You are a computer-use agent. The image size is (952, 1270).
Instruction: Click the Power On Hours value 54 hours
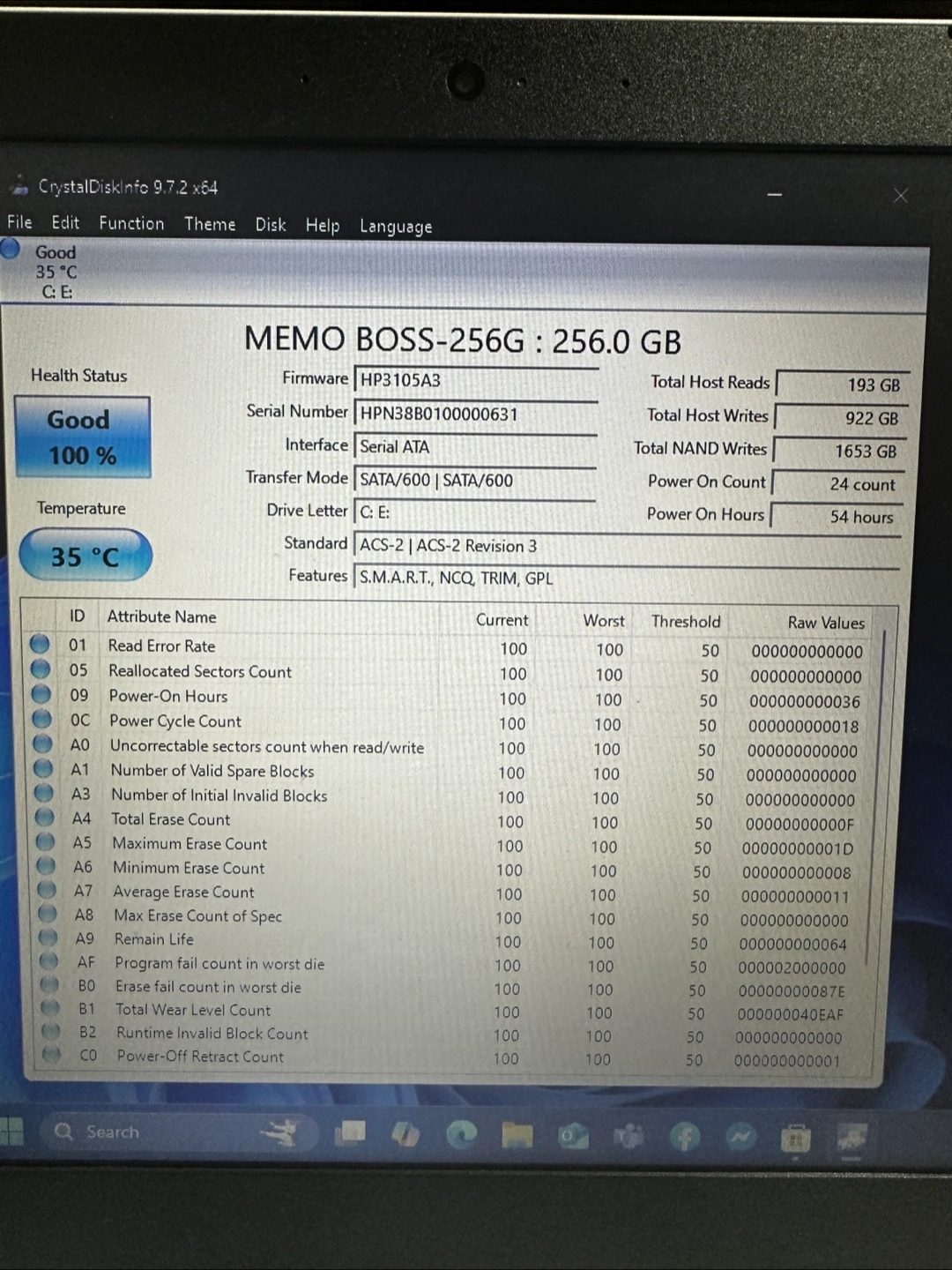tap(837, 517)
